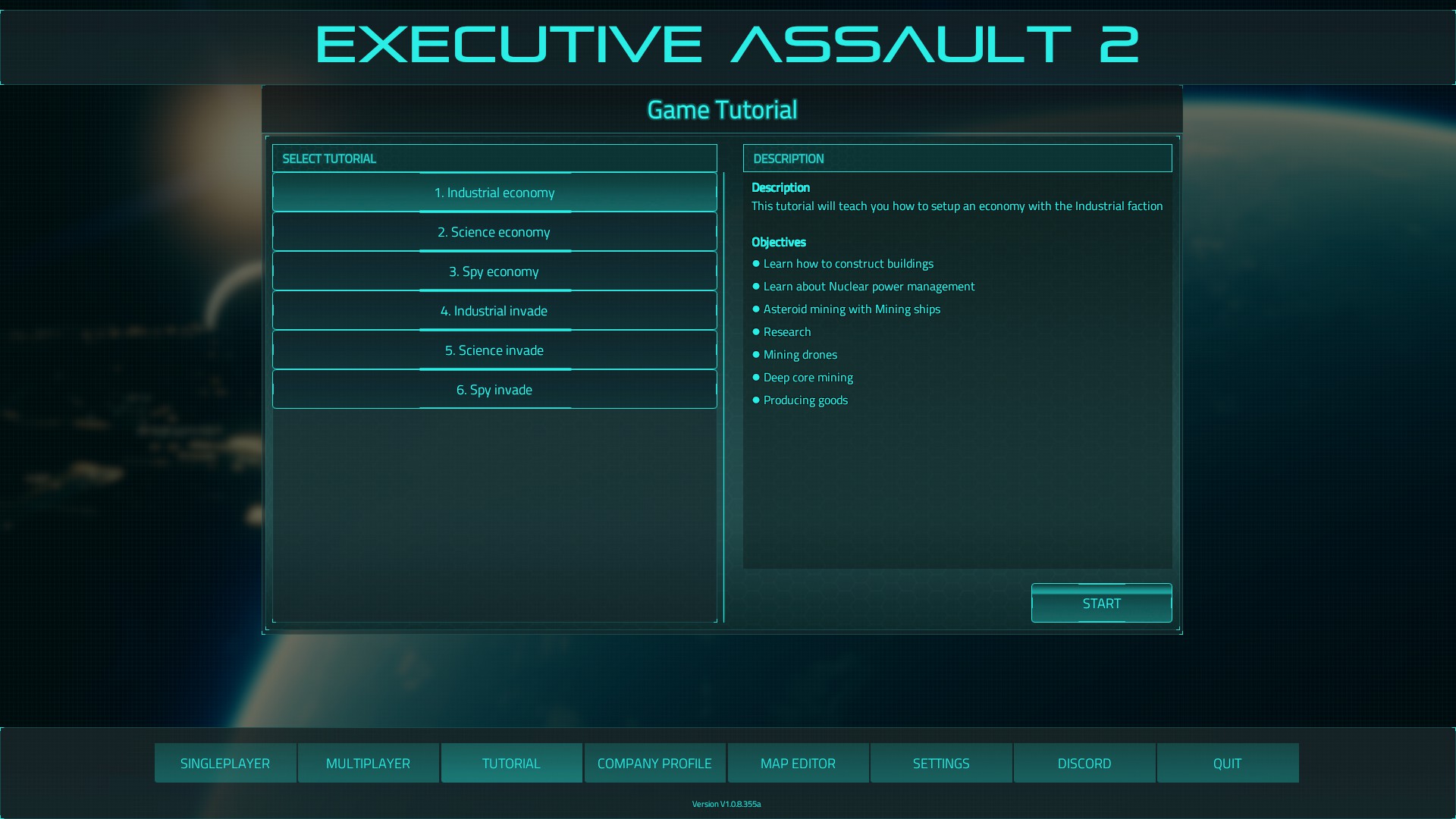
Task: Click the 'Deep core mining' objective
Action: (808, 378)
